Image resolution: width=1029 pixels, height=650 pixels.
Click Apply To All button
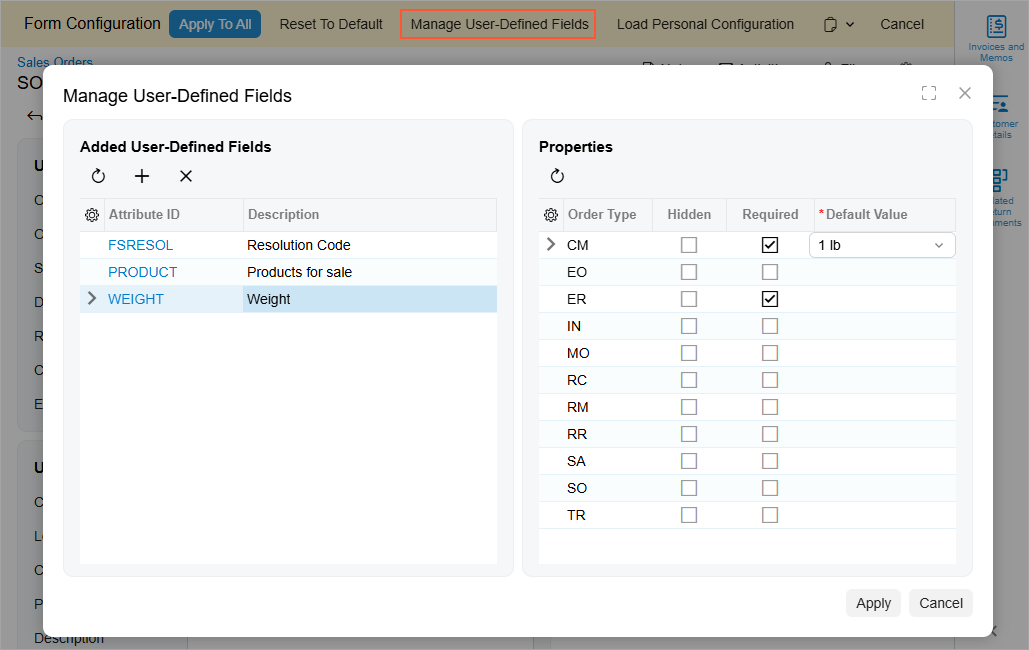point(215,24)
